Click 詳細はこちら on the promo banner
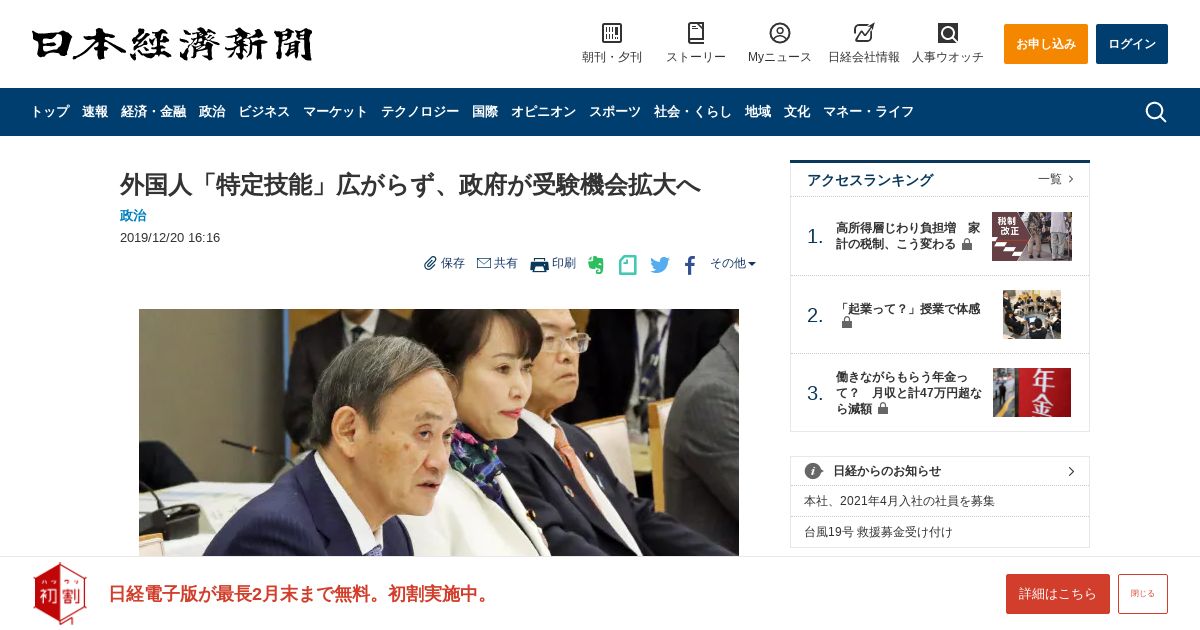Screen dimensions: 1200x630 tap(1058, 594)
